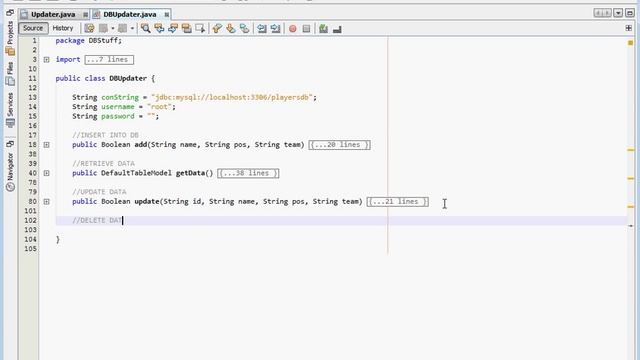
Task: Click 'package DBStuff;' on line 1
Action: tap(89, 40)
